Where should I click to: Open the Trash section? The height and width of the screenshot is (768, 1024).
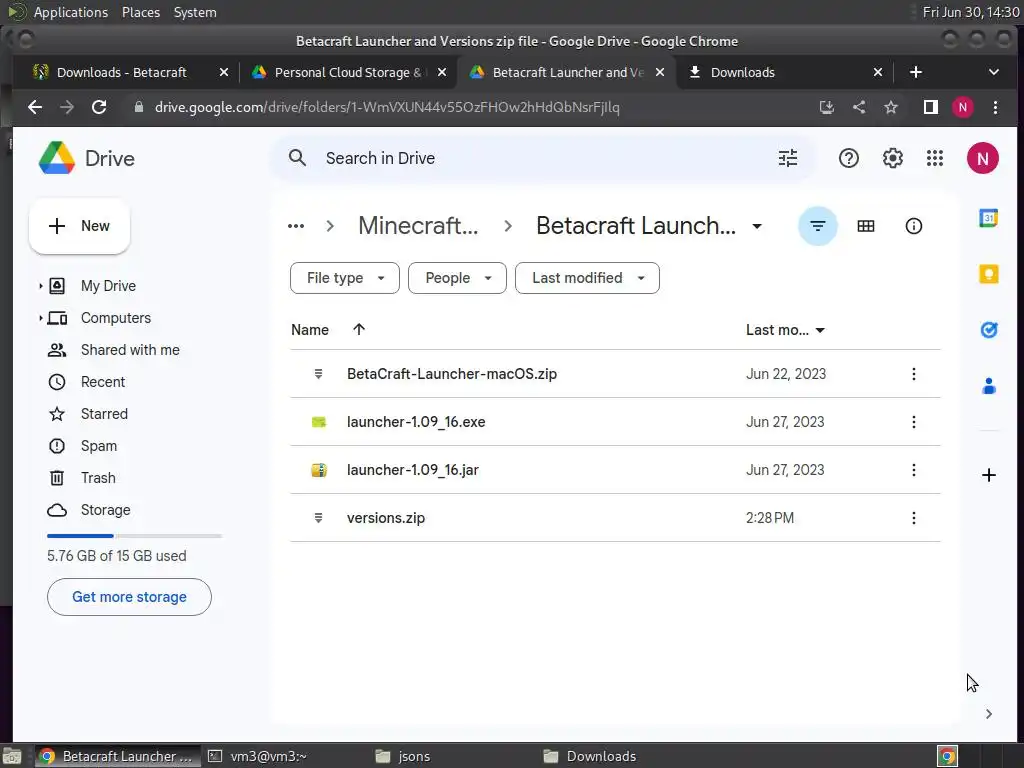pos(98,478)
